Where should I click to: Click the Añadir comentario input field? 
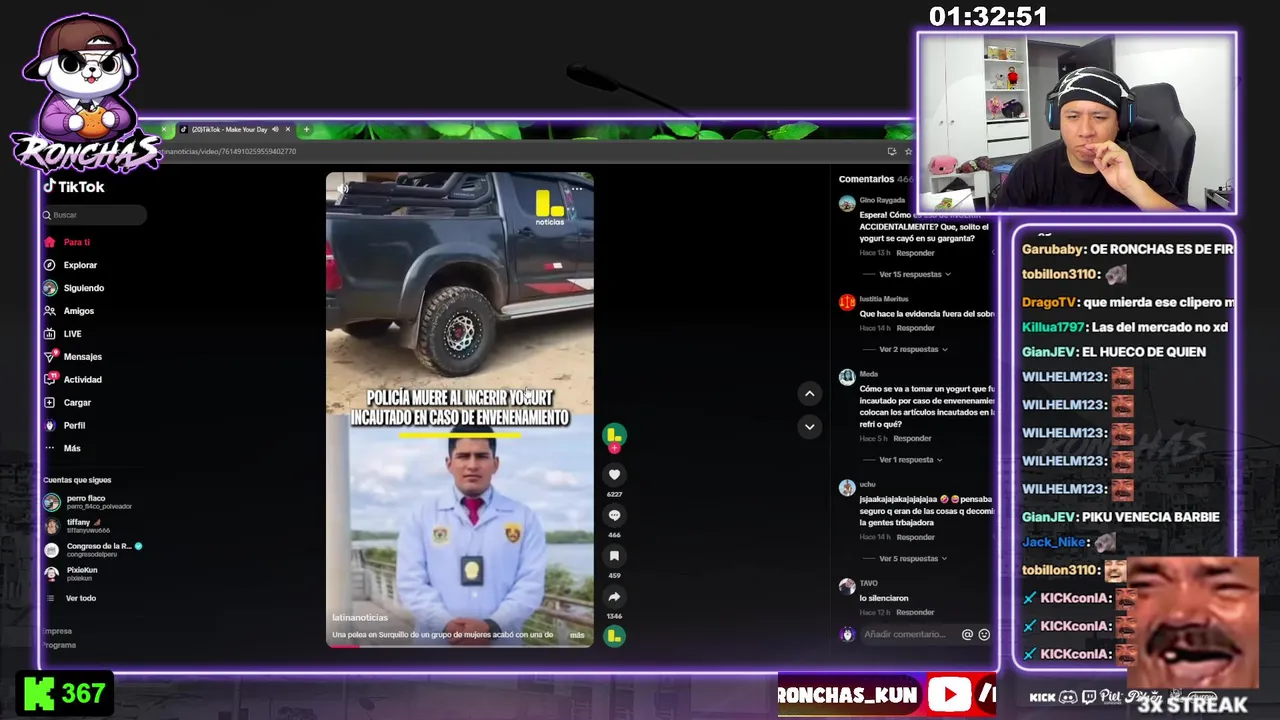[x=904, y=635]
